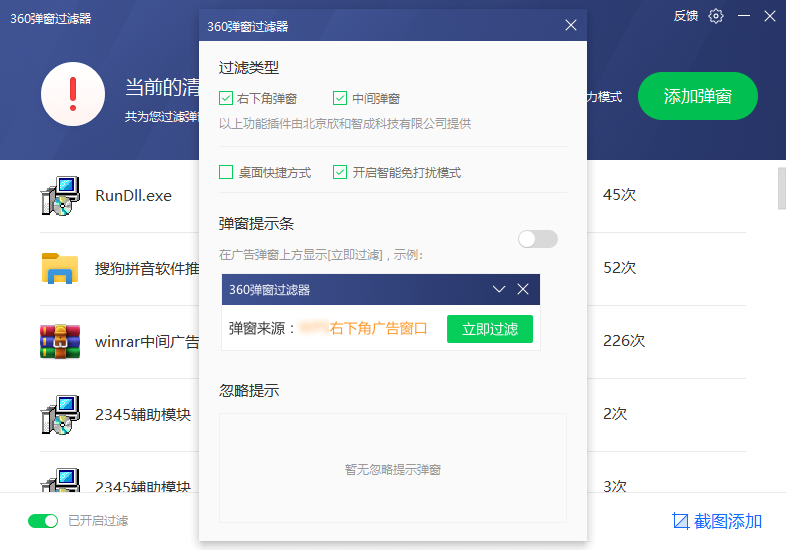Click the 截图添加 crop icon

681,521
